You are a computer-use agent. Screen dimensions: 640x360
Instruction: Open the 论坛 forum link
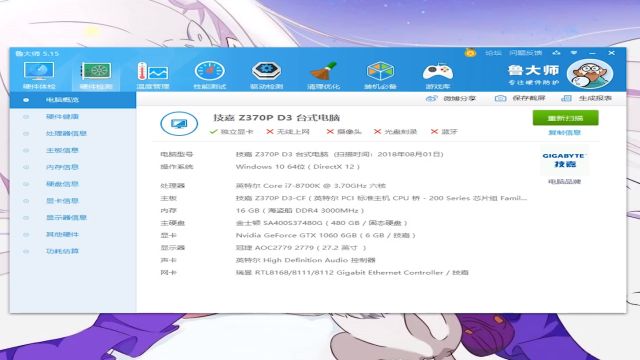pos(493,53)
